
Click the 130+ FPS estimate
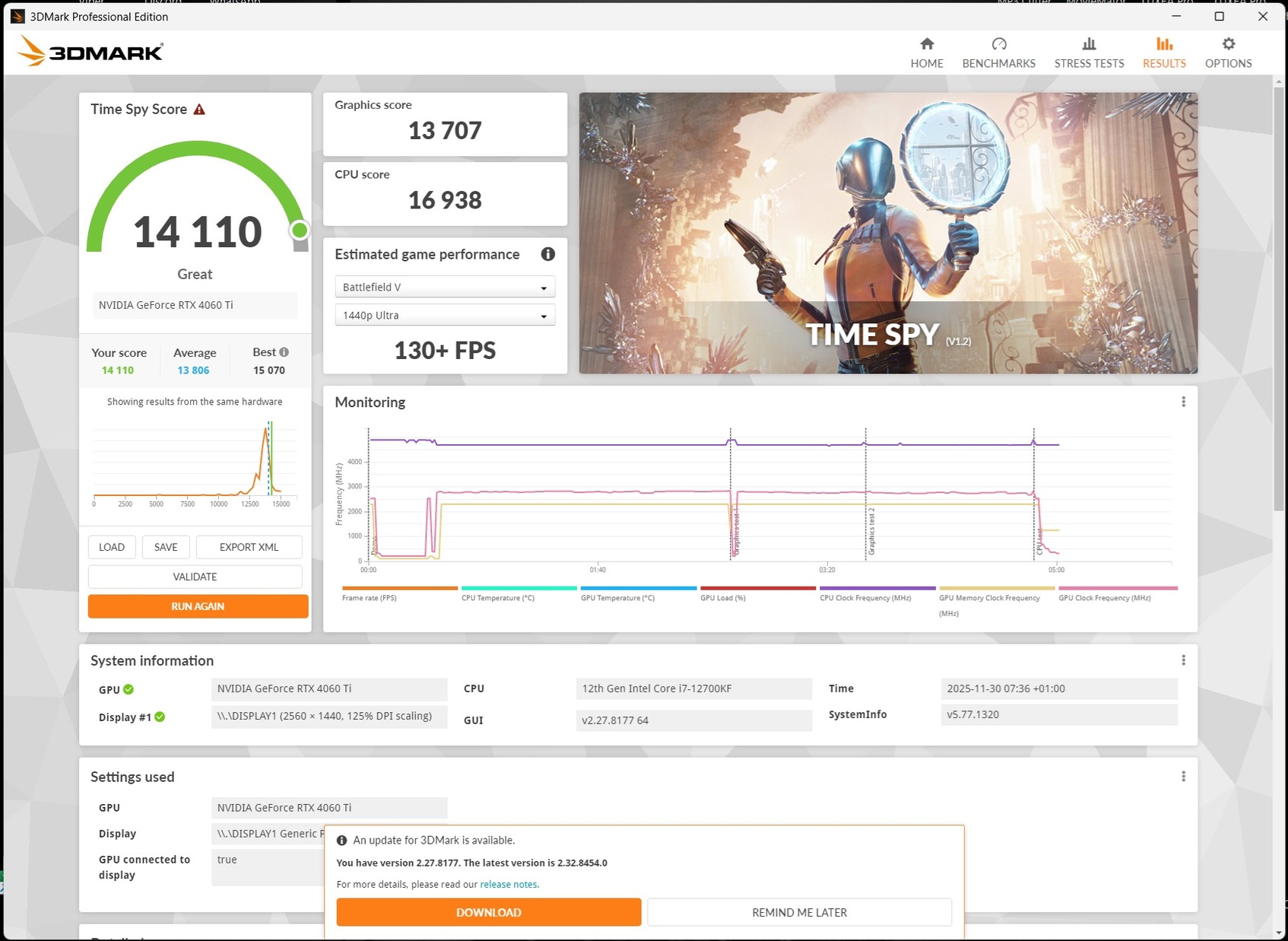[445, 350]
